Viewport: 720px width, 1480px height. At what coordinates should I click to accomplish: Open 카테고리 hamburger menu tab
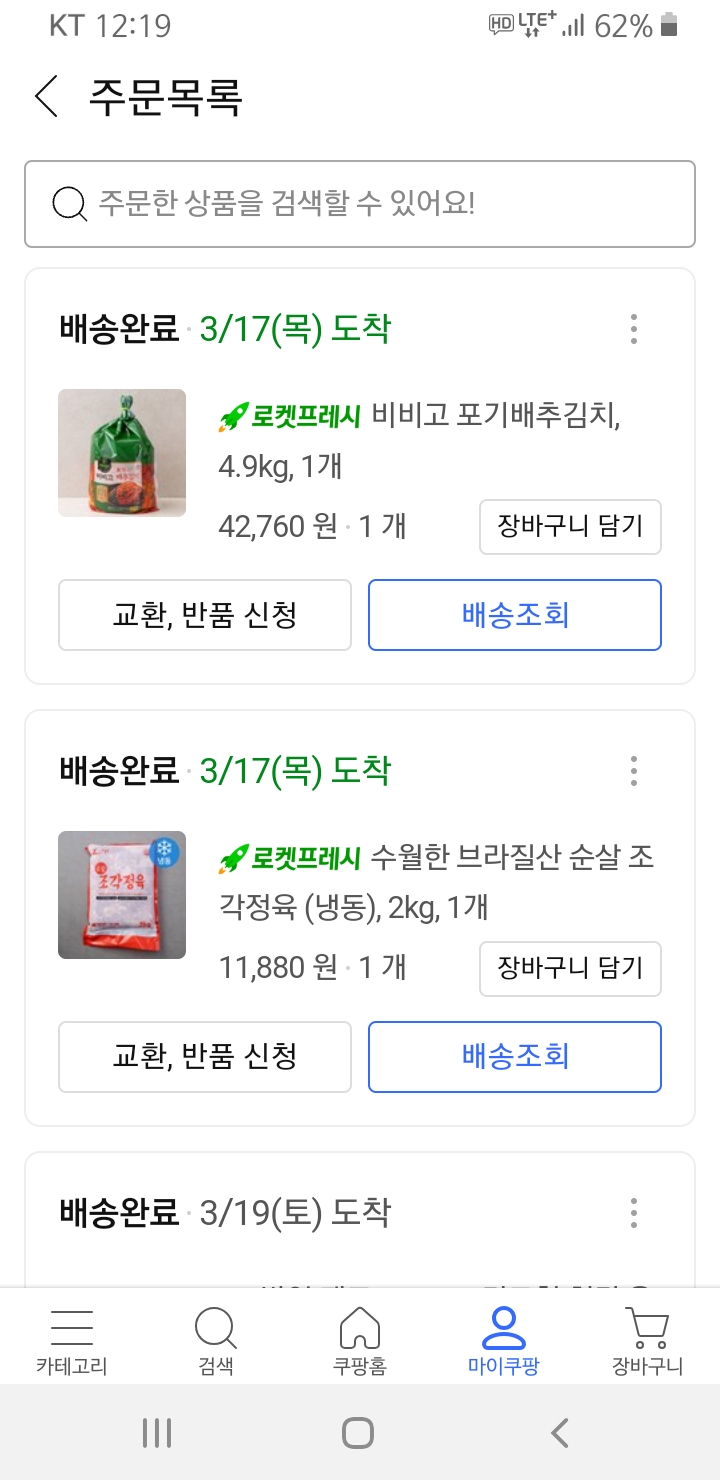[x=71, y=1338]
